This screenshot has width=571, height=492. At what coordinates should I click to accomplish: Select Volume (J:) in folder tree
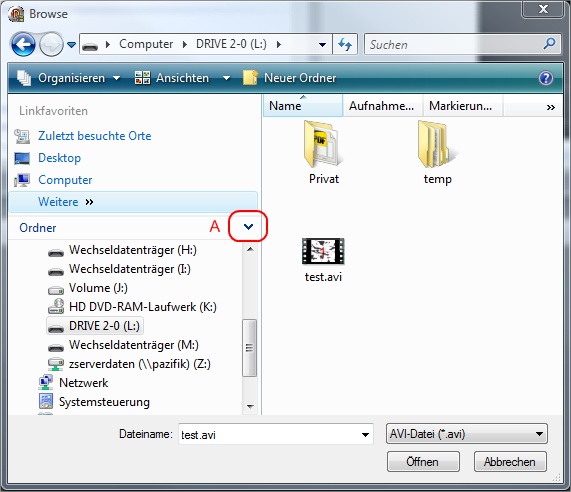pyautogui.click(x=98, y=288)
